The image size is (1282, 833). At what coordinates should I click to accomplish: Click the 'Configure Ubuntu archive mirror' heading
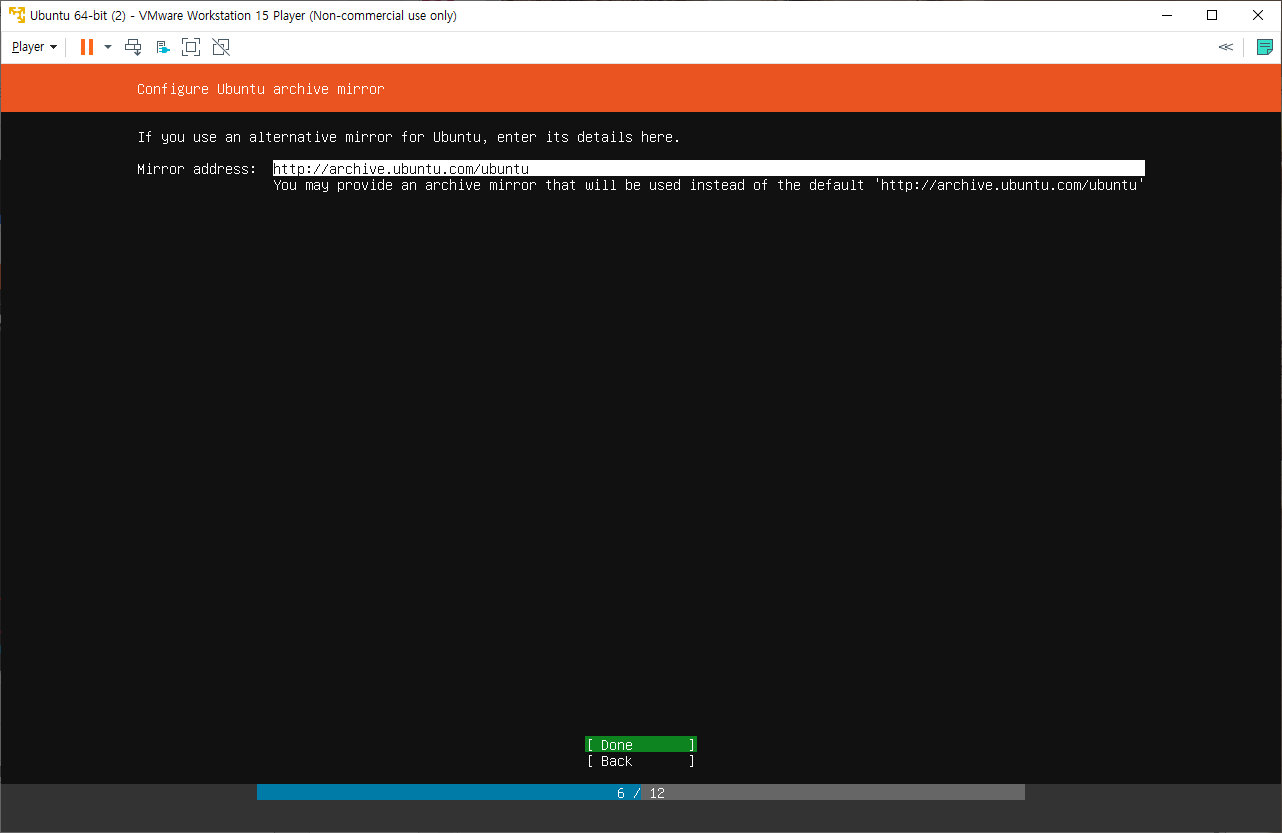(260, 89)
